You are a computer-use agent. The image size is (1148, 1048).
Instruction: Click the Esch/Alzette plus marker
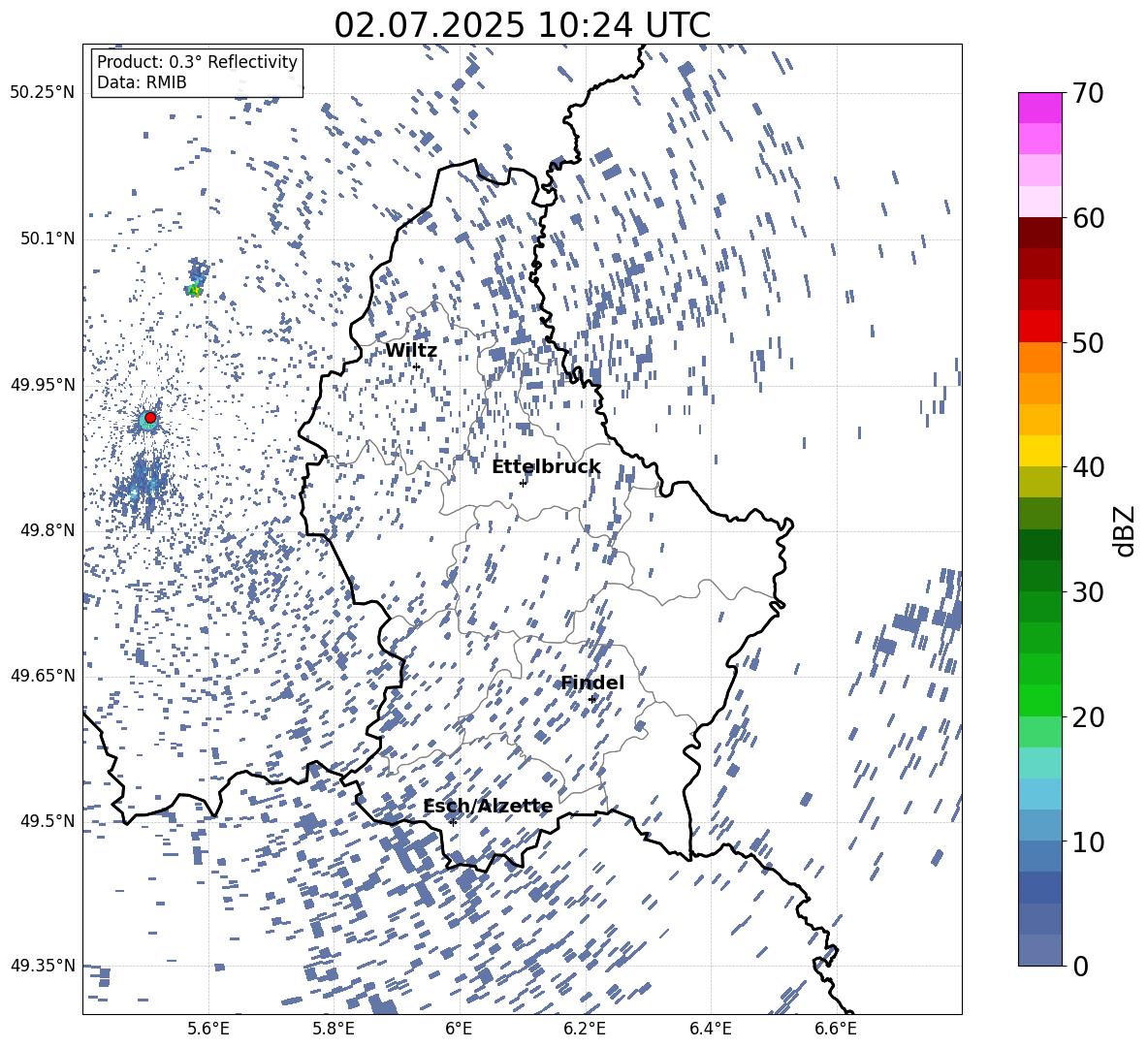click(x=453, y=822)
